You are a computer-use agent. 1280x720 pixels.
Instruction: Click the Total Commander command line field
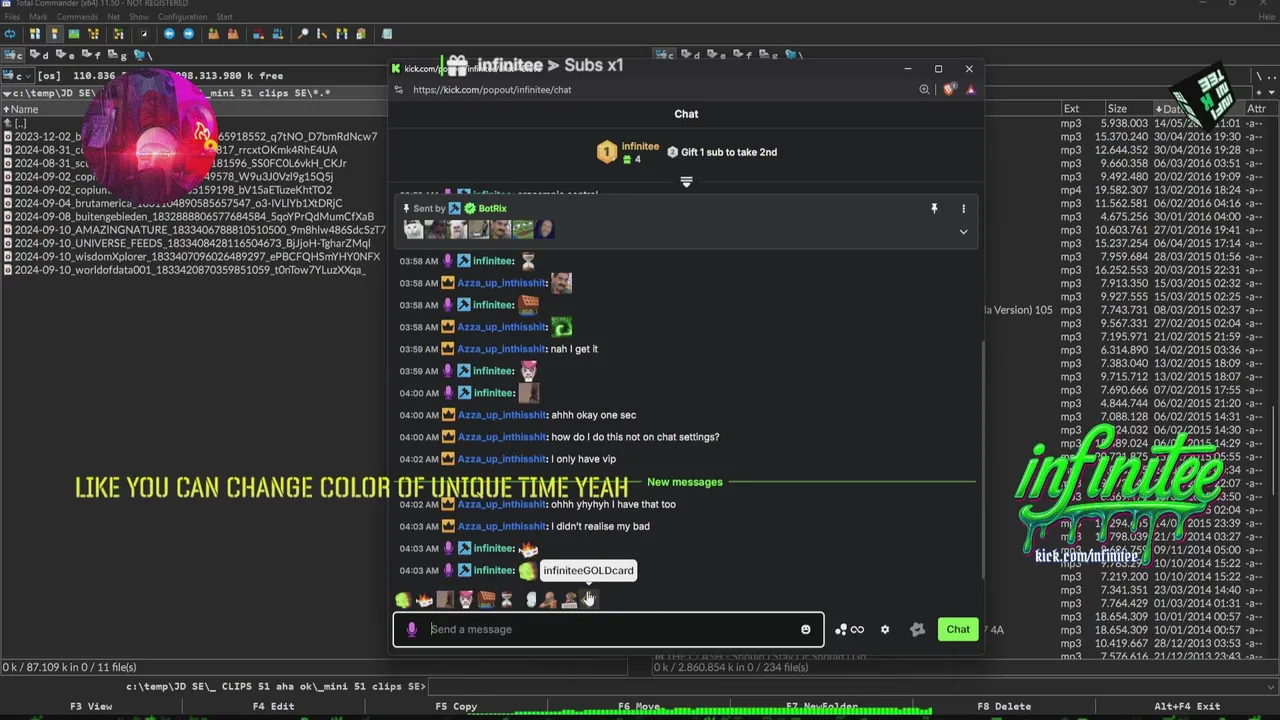click(x=852, y=686)
